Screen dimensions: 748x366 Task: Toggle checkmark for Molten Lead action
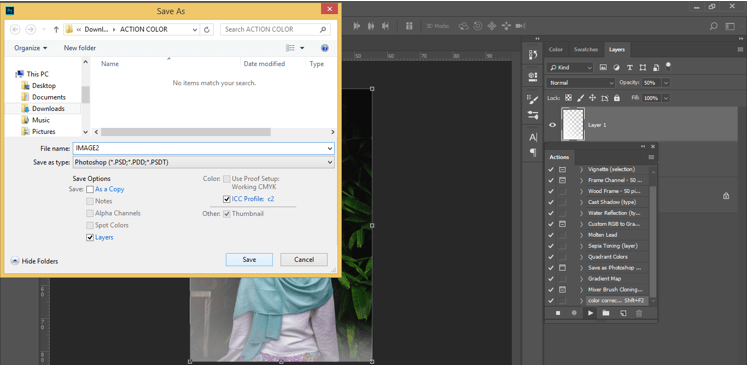click(551, 235)
